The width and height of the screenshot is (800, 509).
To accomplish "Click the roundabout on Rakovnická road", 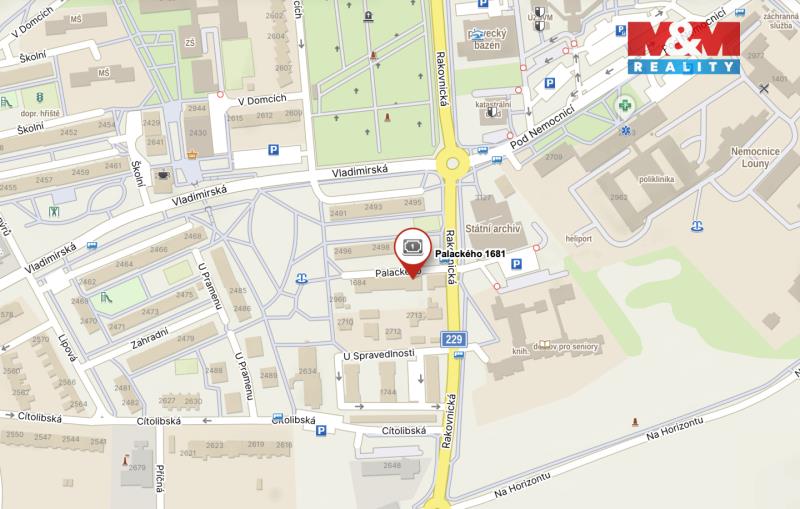I will [453, 163].
